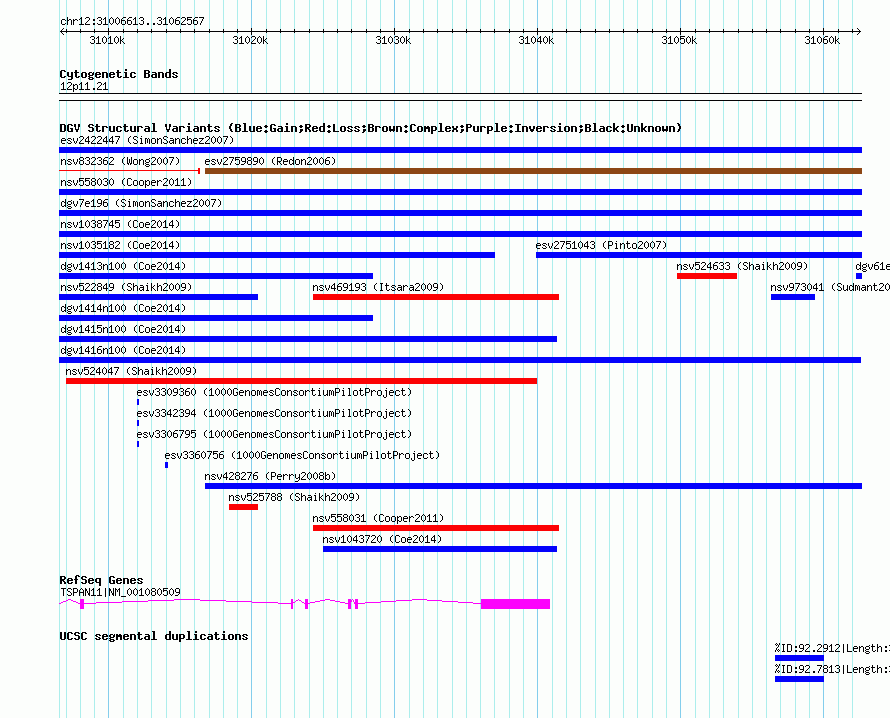Click the UCSC segmental duplications track title
The height and width of the screenshot is (718, 890).
point(154,636)
